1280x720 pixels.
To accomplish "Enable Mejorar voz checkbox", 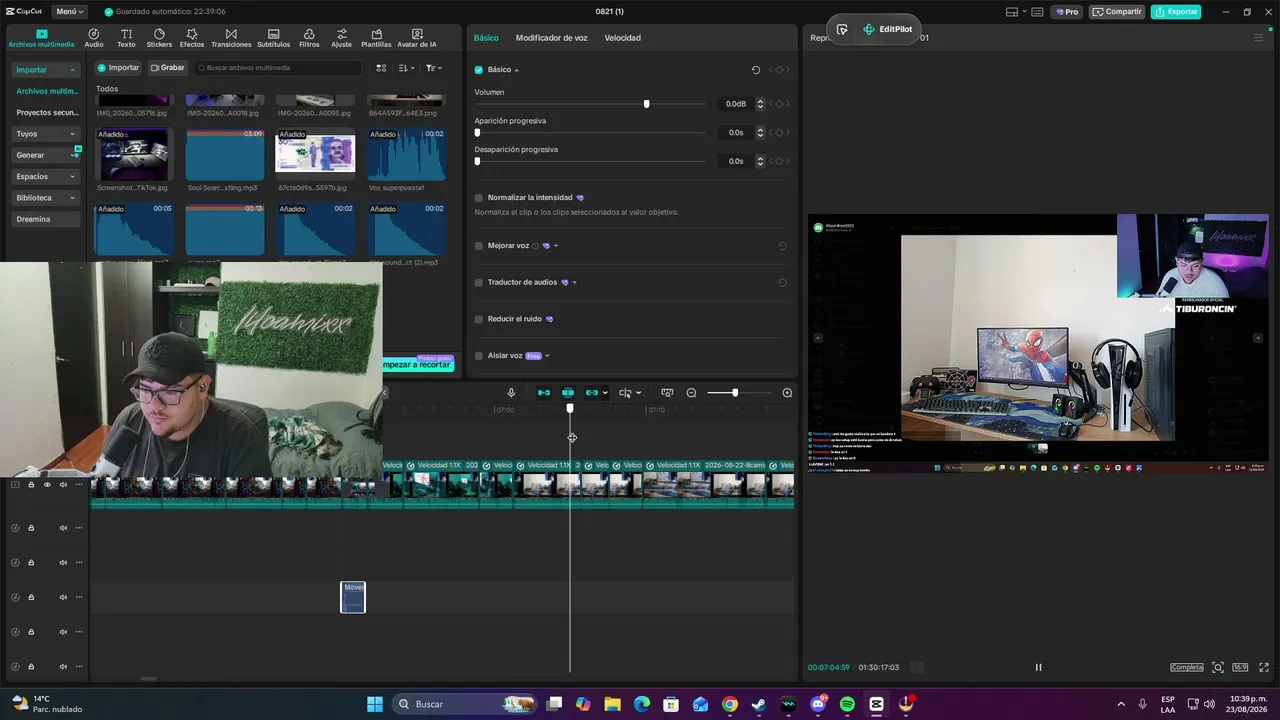I will tap(478, 246).
